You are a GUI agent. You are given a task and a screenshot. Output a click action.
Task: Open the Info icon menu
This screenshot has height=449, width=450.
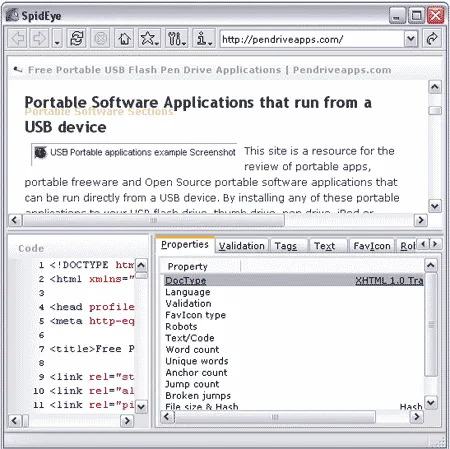point(203,39)
